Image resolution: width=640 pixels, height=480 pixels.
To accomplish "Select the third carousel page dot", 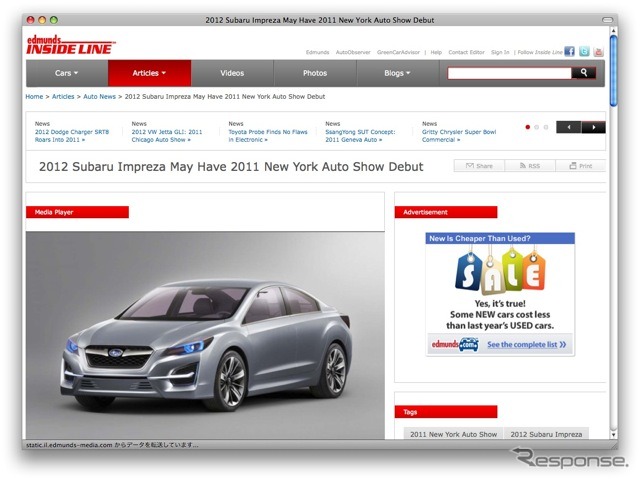I will tap(546, 127).
